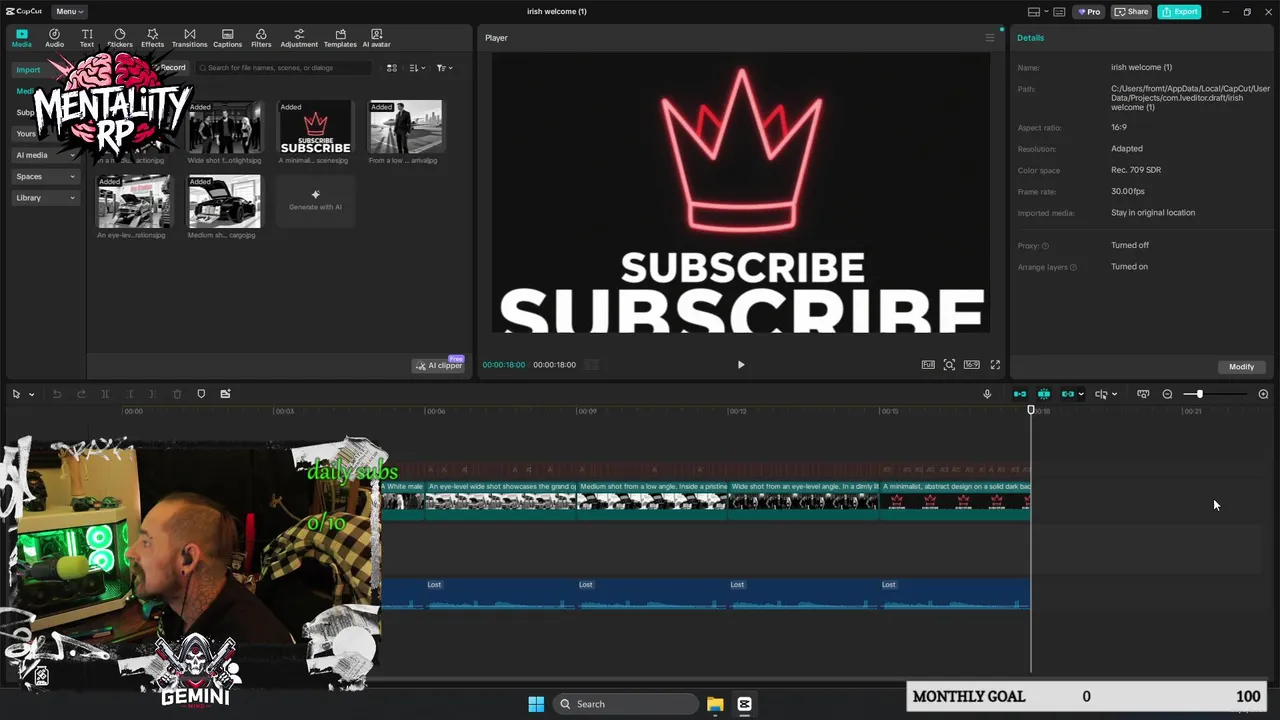
Task: Open the media sort dropdown
Action: point(417,68)
